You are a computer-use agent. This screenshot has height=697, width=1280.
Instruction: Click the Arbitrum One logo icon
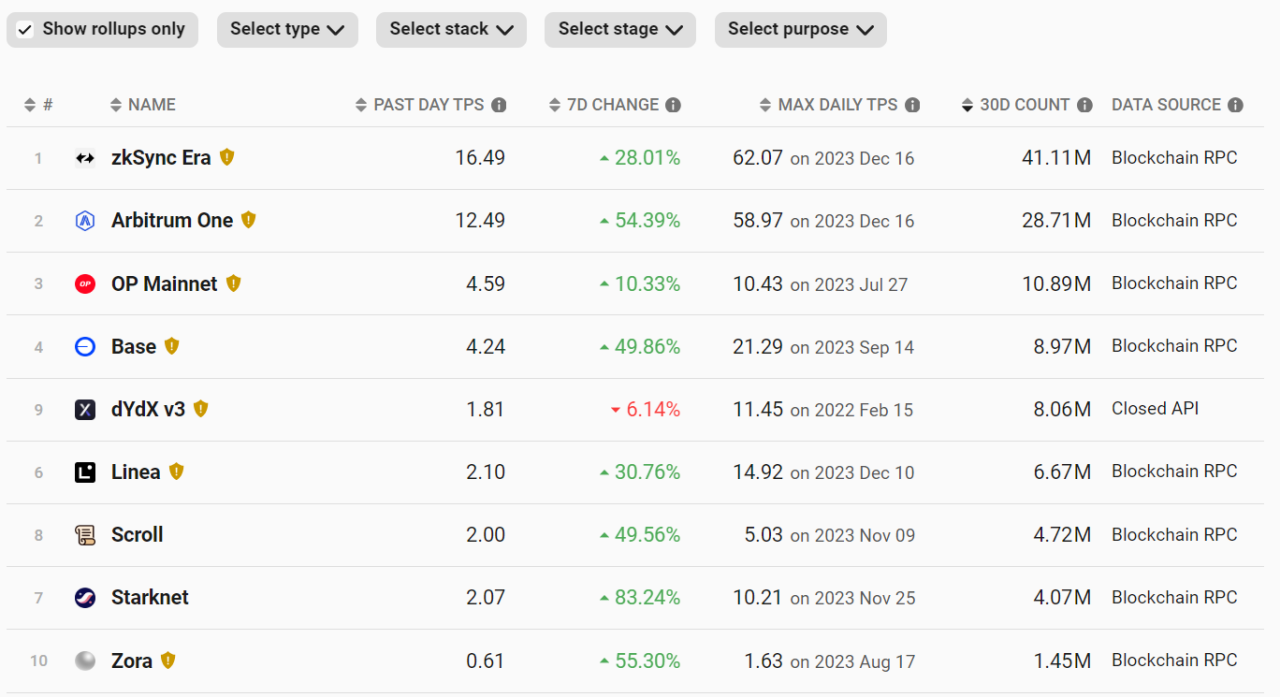[85, 221]
